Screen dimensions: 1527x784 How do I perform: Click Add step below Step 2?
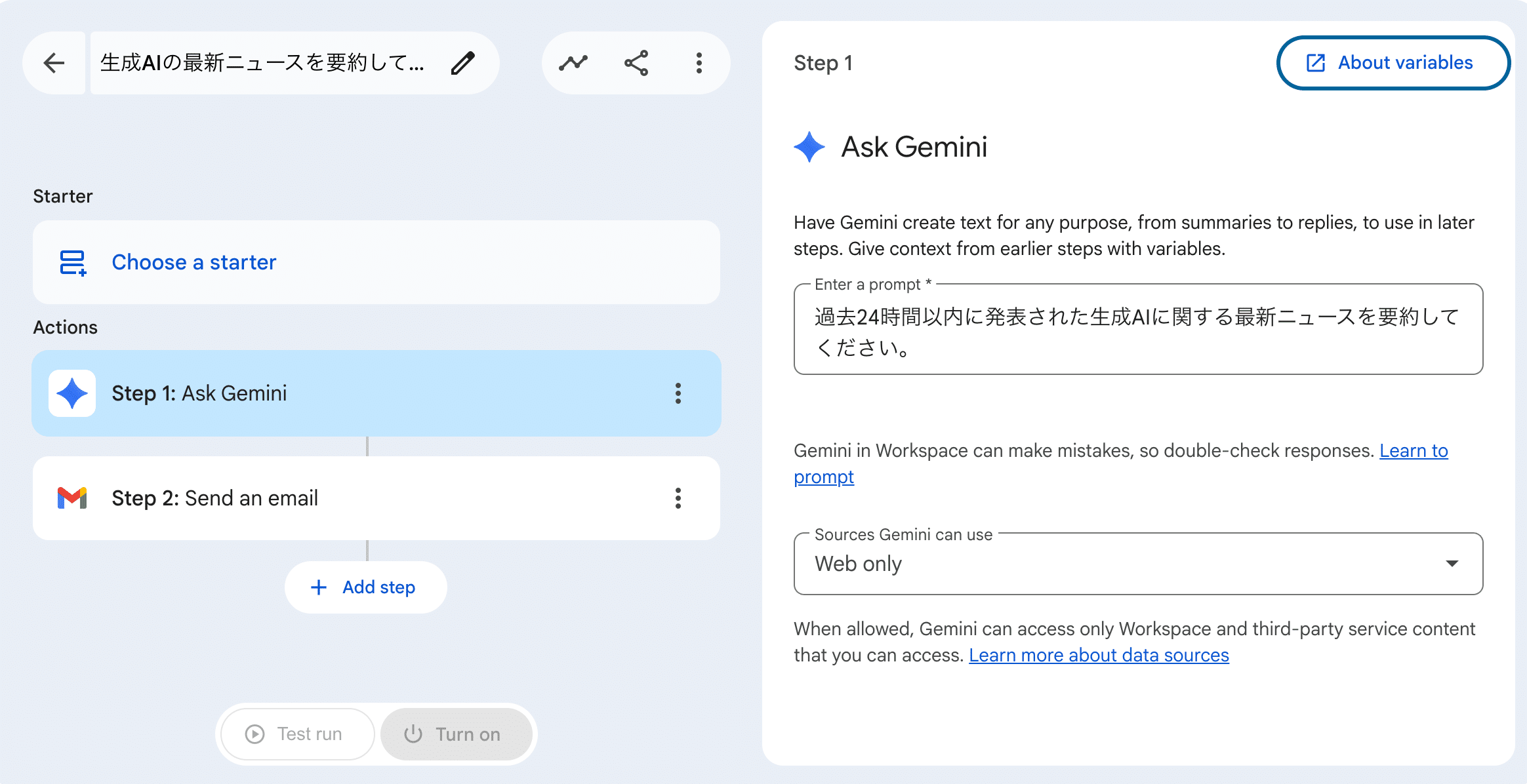pyautogui.click(x=365, y=587)
